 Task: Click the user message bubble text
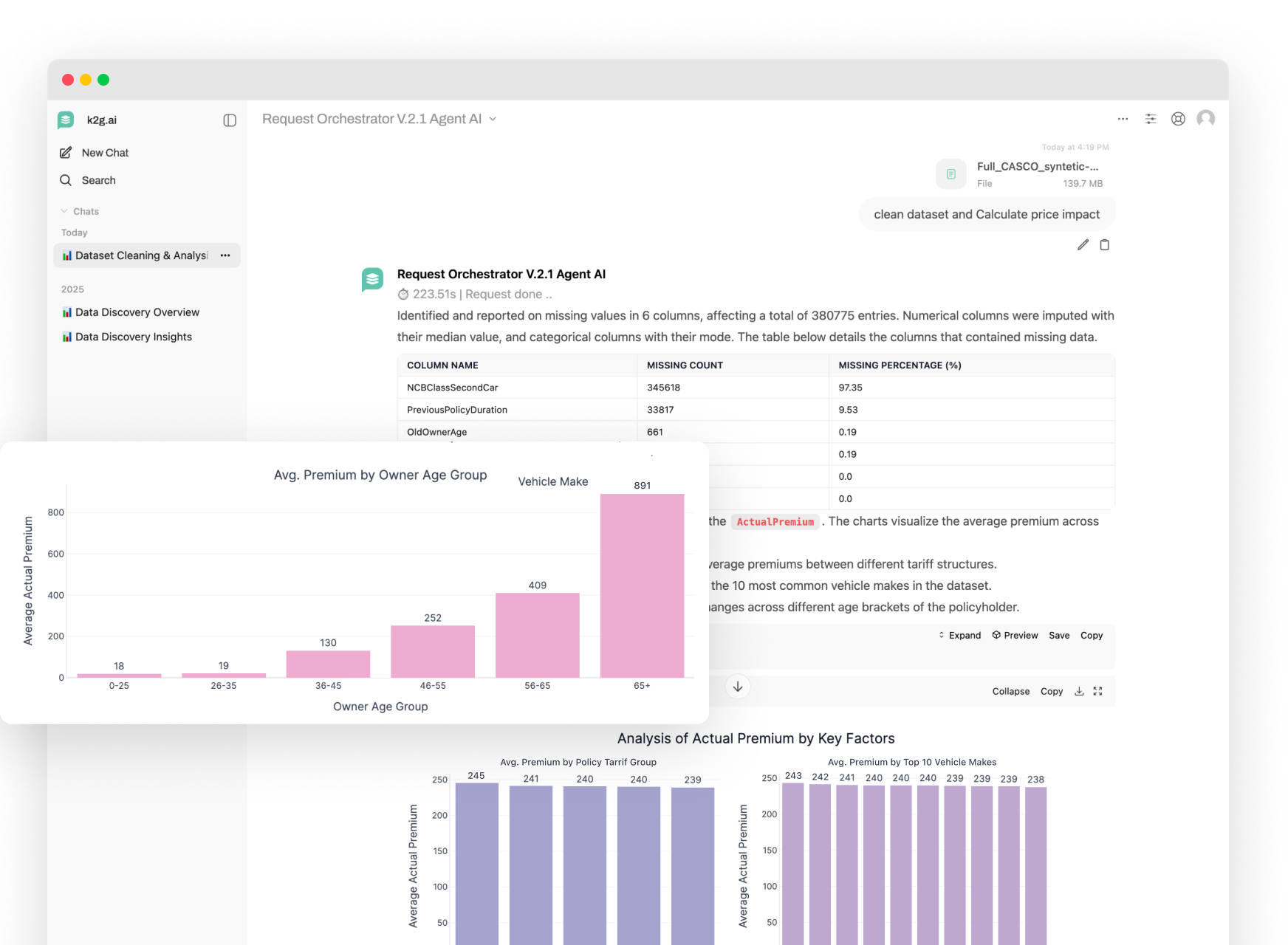coord(987,214)
